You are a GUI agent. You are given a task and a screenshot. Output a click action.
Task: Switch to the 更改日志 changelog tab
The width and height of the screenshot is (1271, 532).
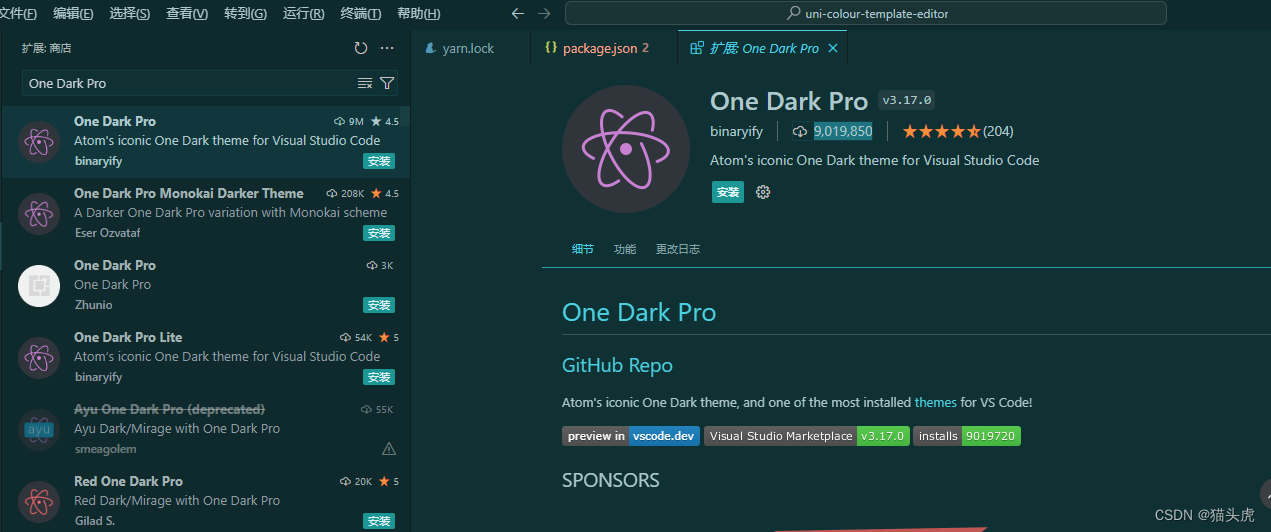click(x=677, y=249)
